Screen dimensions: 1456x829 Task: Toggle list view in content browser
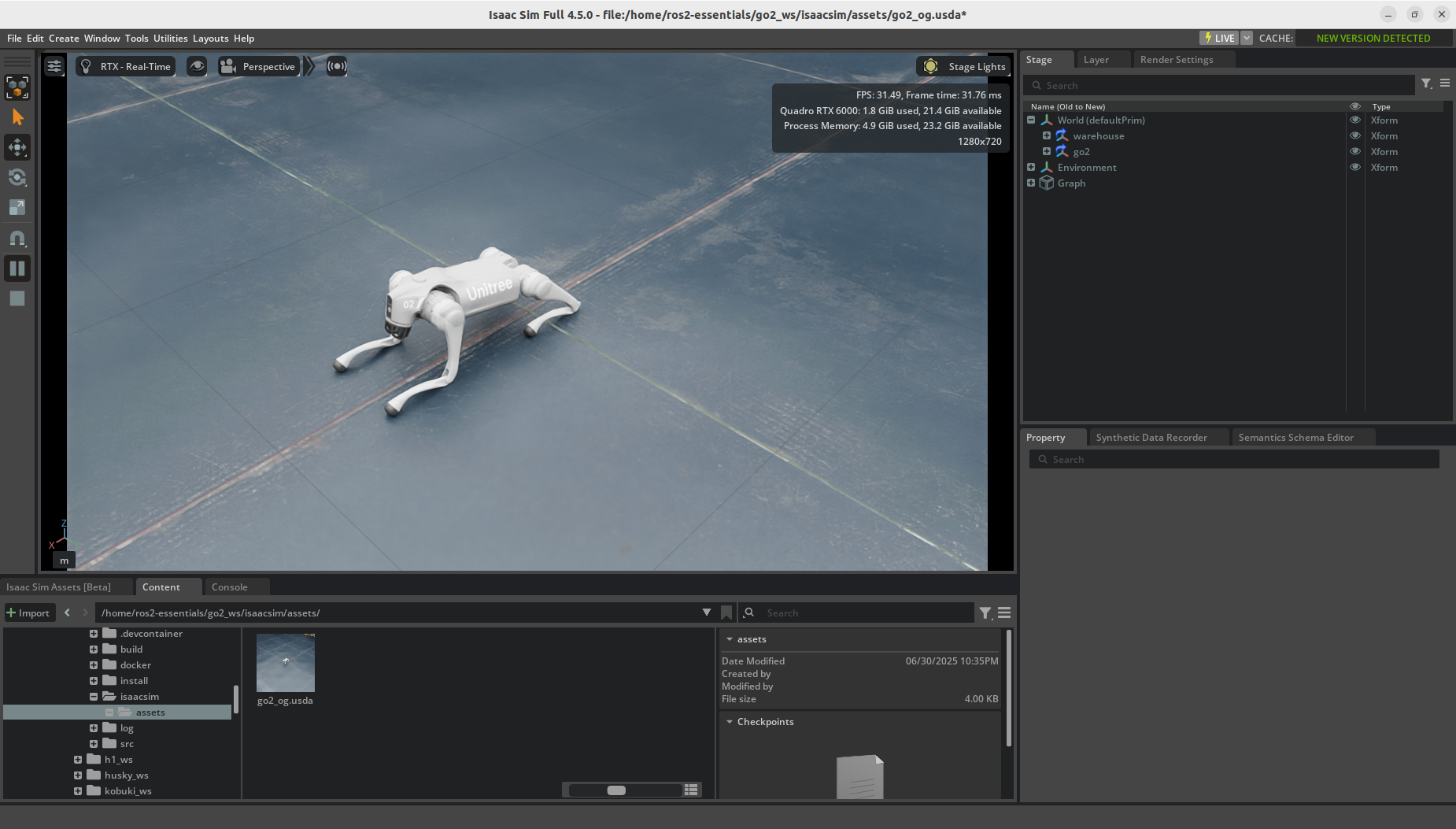691,790
